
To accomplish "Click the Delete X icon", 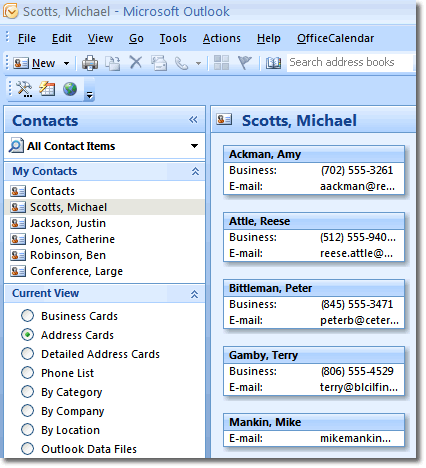I will (136, 62).
